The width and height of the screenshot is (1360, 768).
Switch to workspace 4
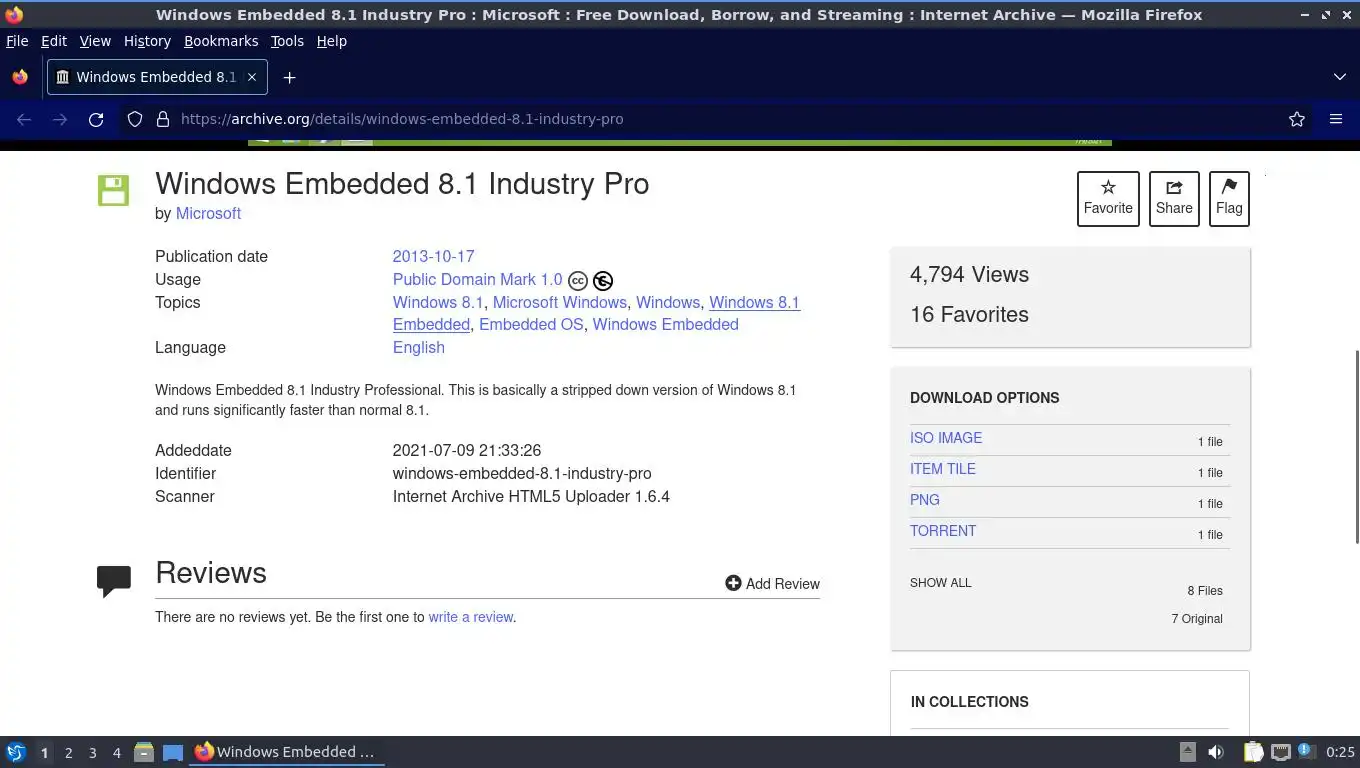click(x=117, y=753)
